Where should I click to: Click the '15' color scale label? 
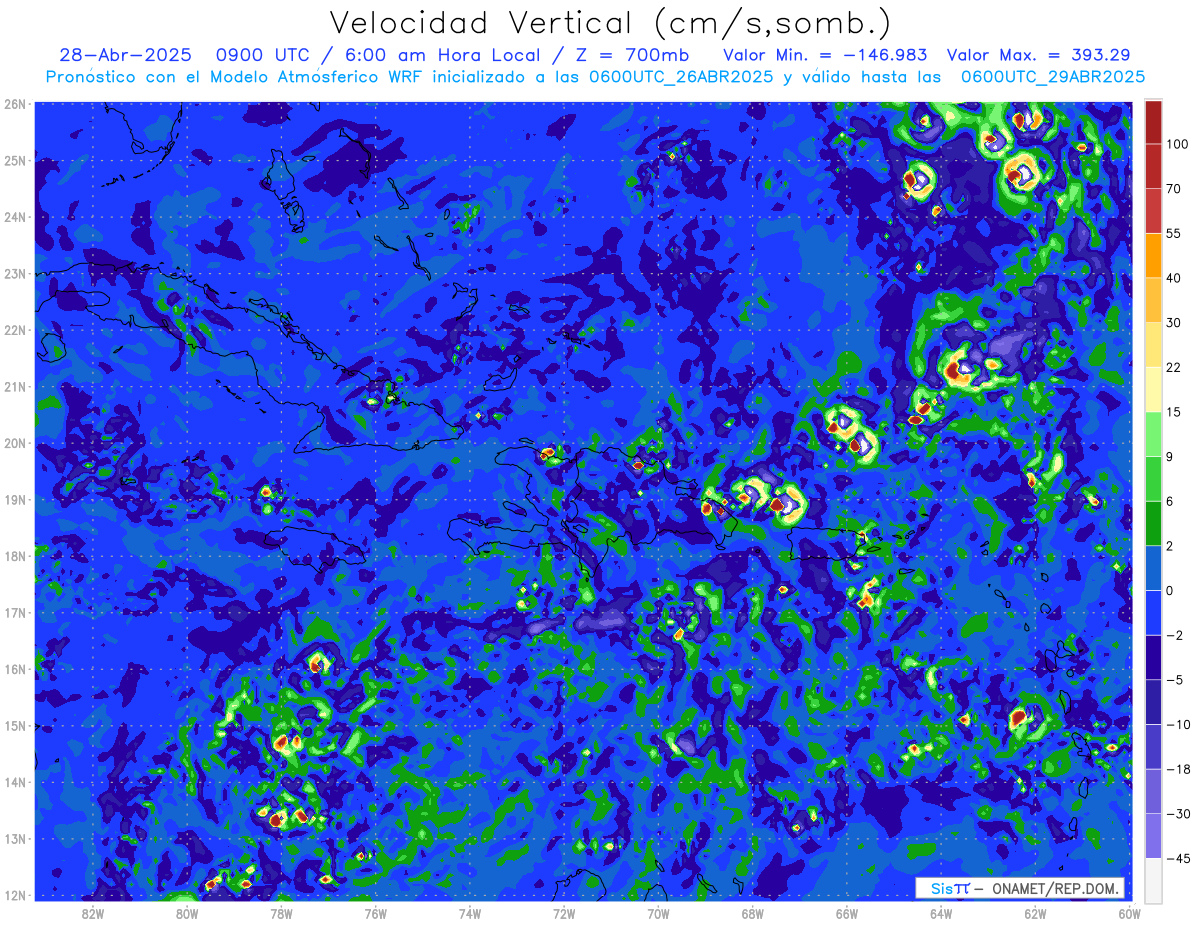click(1173, 412)
